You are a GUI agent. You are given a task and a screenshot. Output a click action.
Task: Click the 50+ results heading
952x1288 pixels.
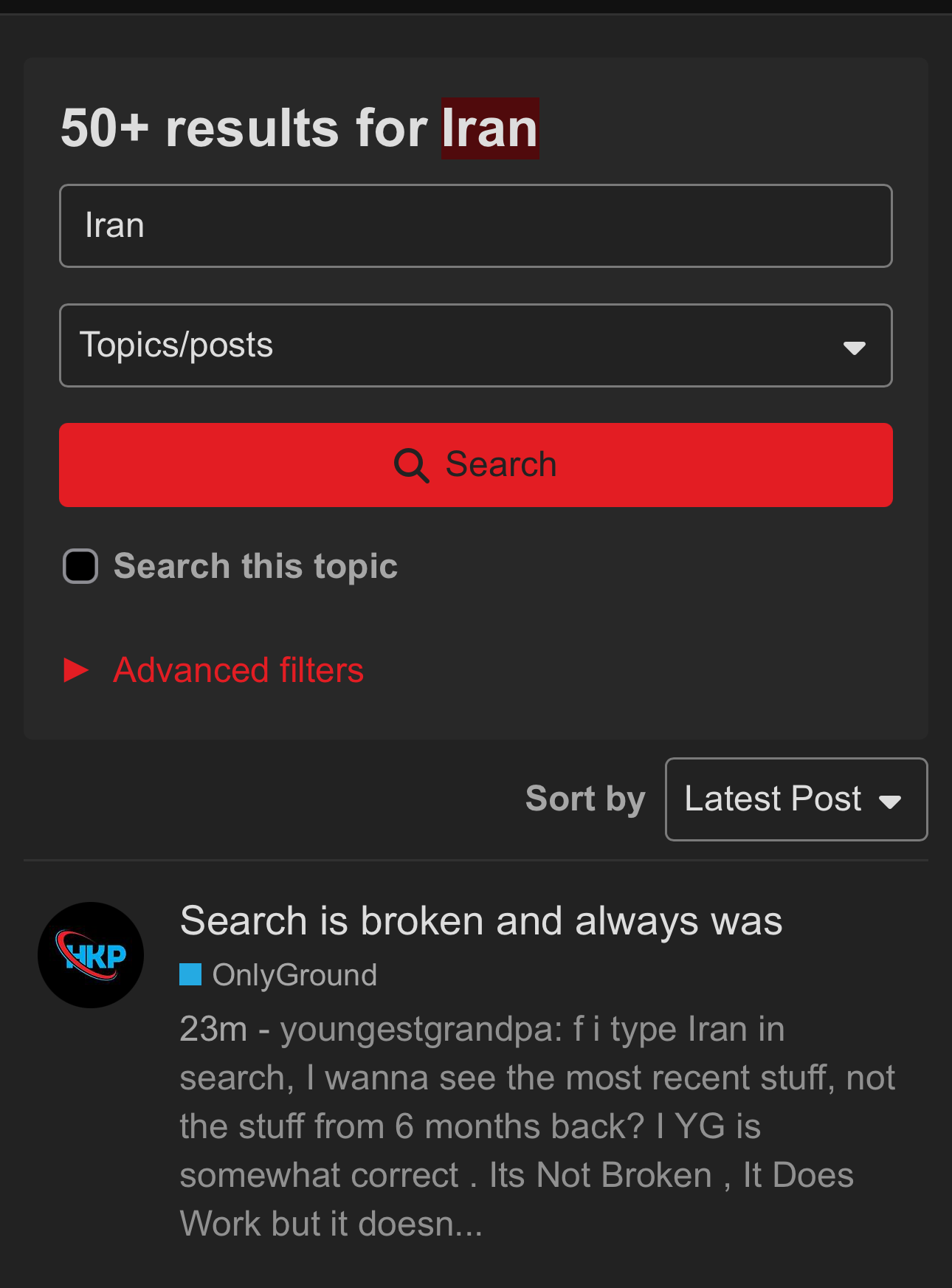pos(300,128)
